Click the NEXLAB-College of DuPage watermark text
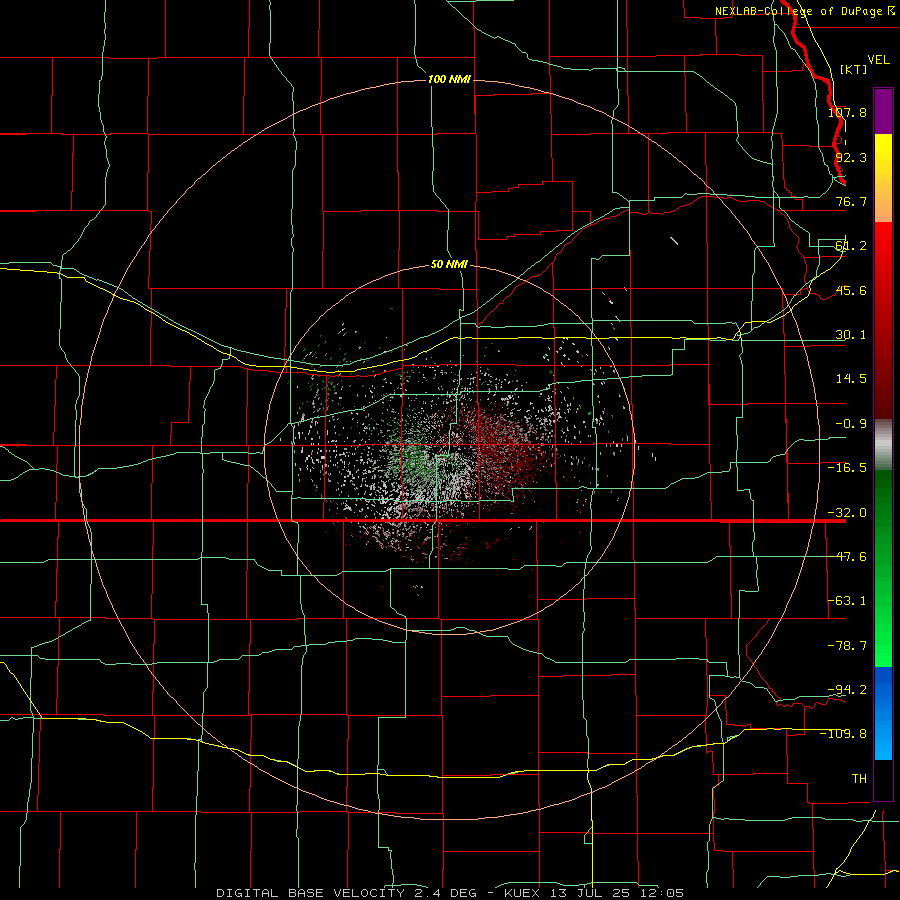900x900 pixels. (x=805, y=11)
